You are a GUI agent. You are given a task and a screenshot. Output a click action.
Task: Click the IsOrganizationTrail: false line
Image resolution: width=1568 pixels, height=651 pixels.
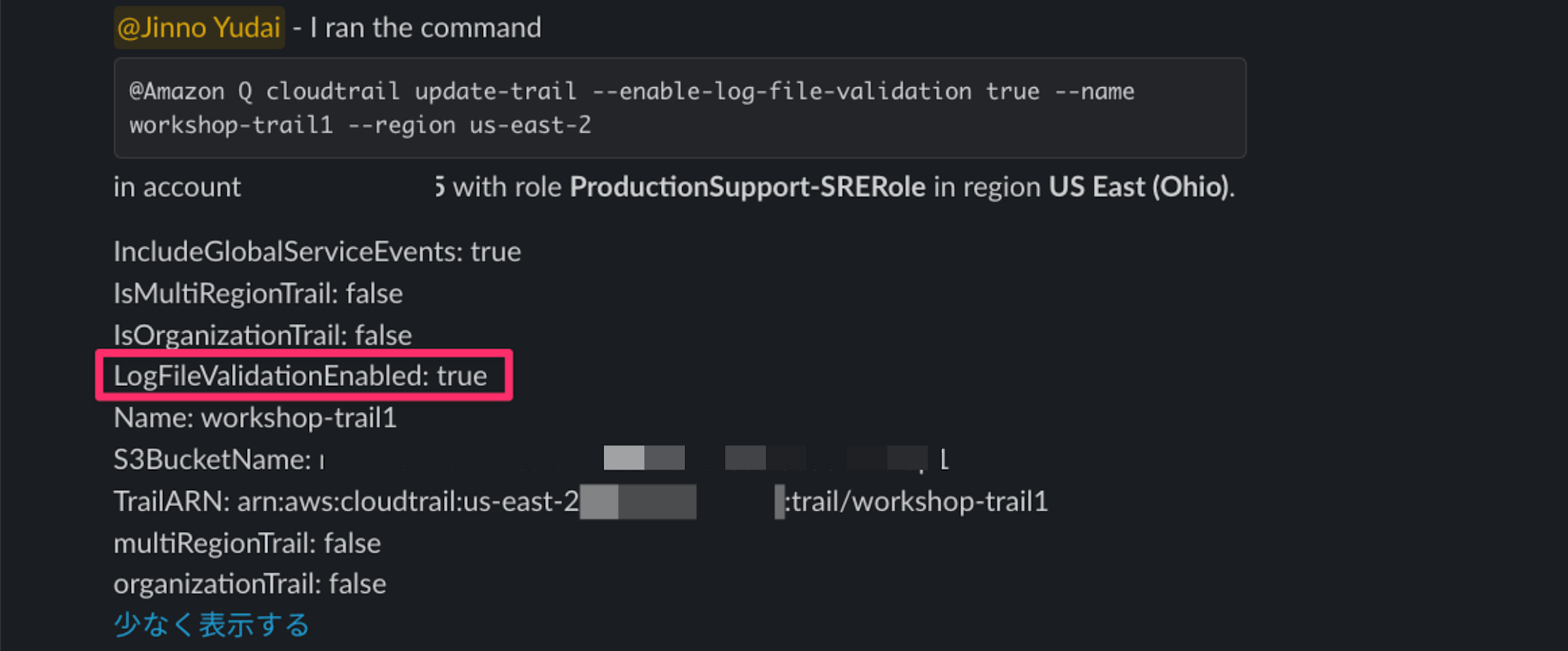coord(263,336)
